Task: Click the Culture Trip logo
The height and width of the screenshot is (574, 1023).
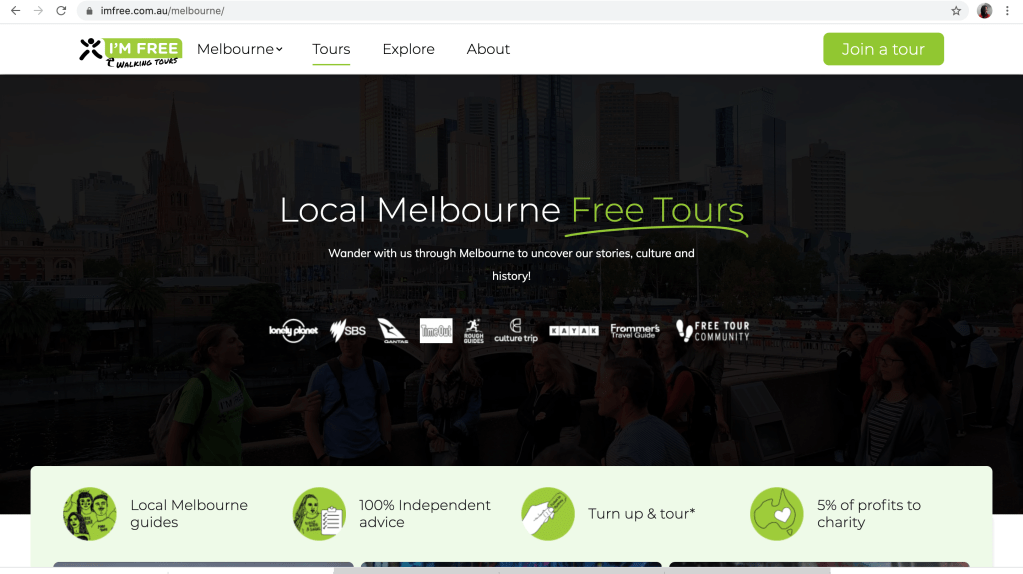Action: (x=516, y=331)
